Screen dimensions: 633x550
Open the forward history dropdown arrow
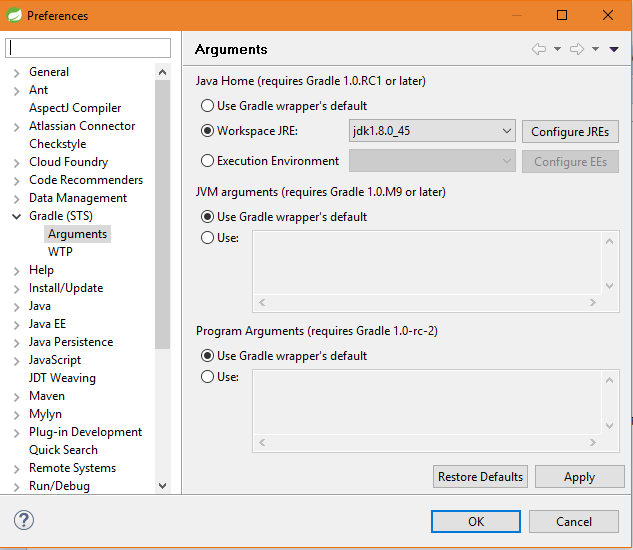coord(595,49)
